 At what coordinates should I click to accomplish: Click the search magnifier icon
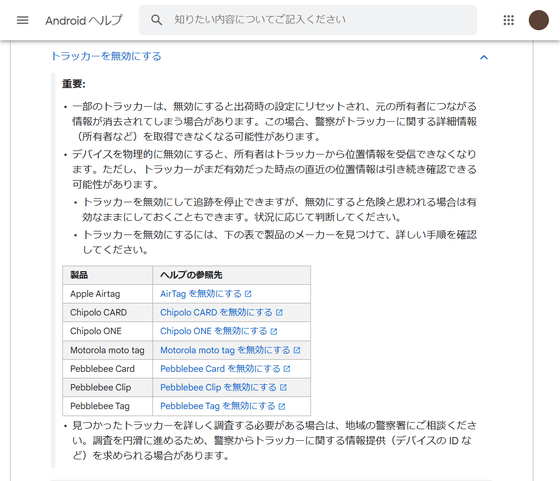(156, 20)
